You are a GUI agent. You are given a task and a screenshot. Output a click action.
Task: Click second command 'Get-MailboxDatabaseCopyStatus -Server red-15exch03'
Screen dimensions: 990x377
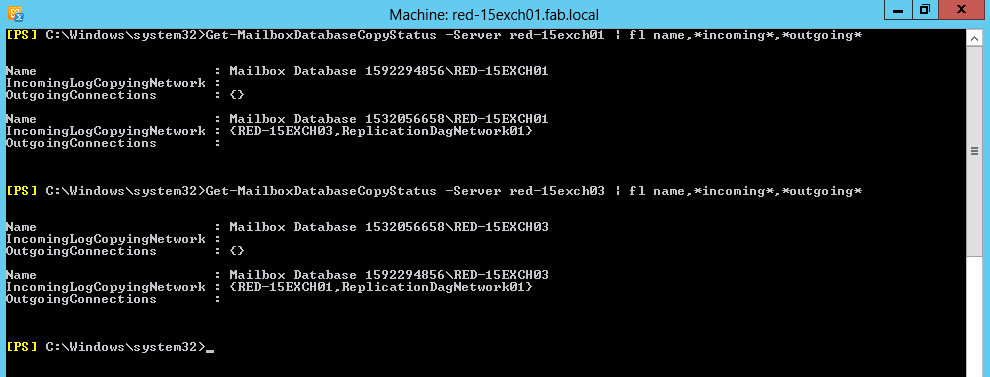coord(405,191)
